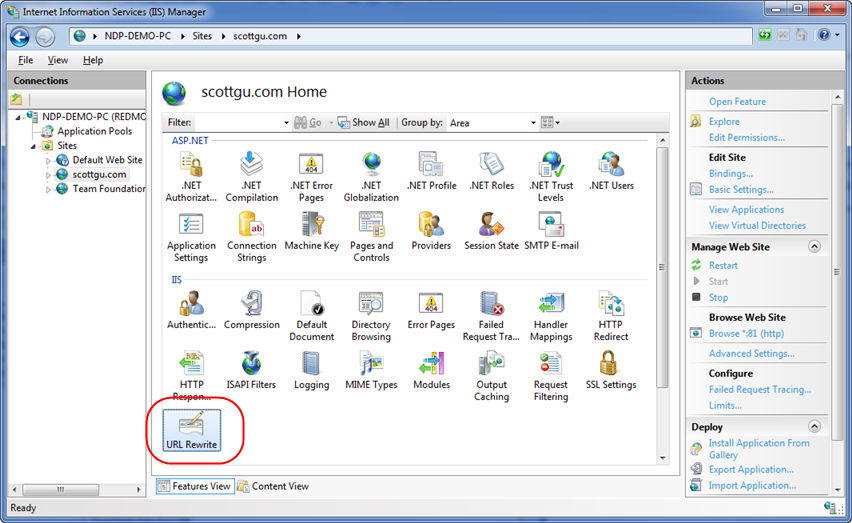The height and width of the screenshot is (523, 852).
Task: Open Request Filtering feature
Action: 551,376
